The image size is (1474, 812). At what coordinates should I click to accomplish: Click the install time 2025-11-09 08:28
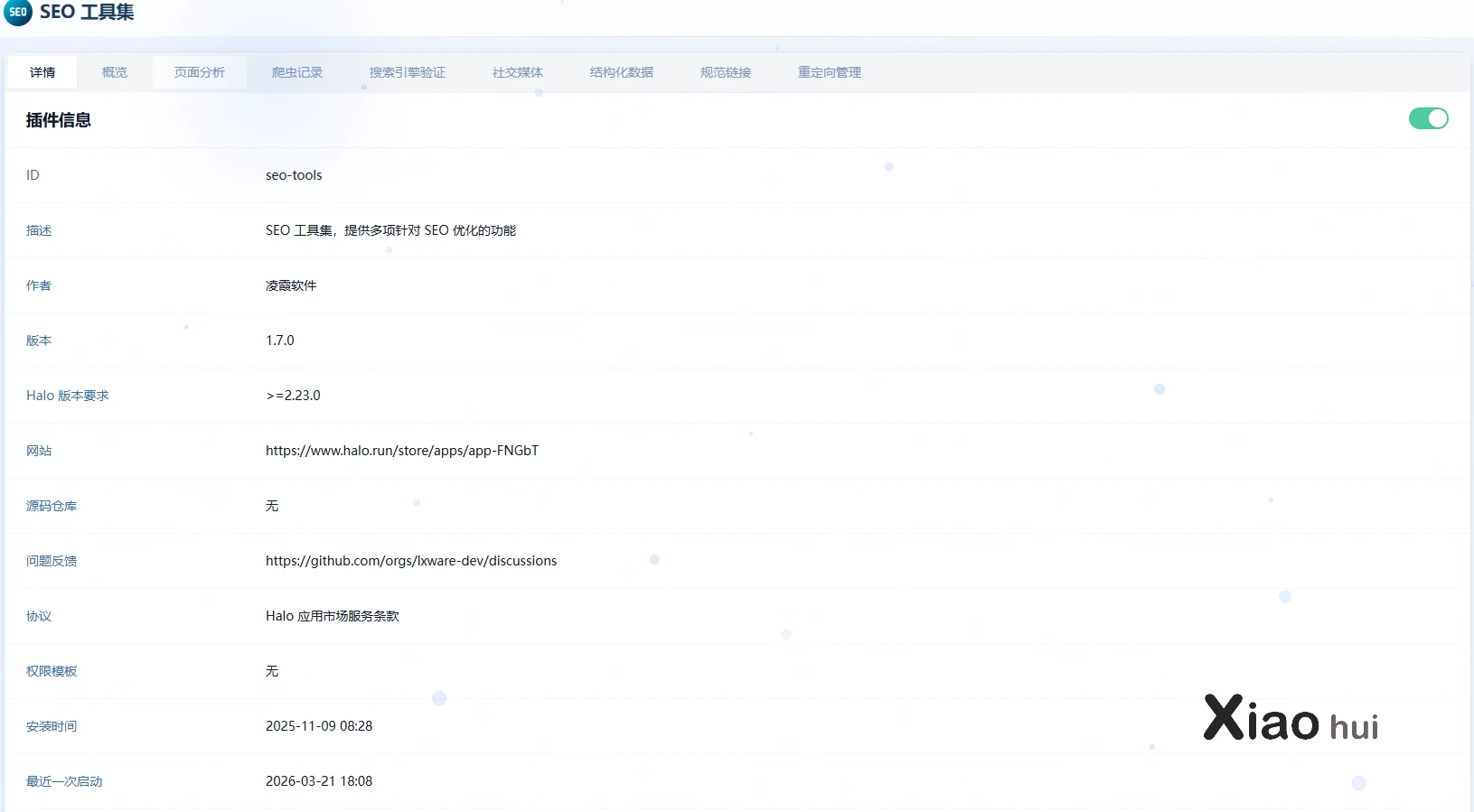coord(319,726)
